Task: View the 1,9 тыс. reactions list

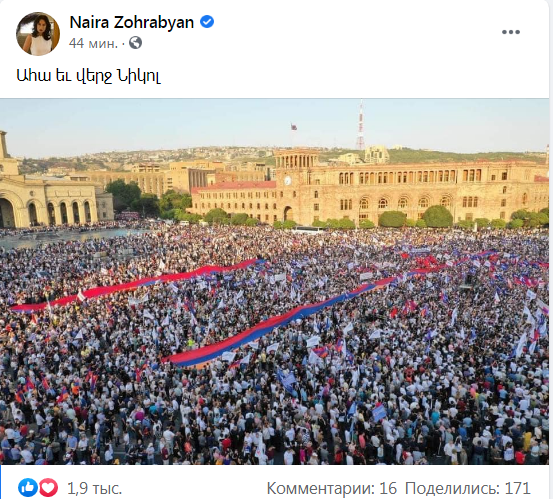Action: coord(94,488)
